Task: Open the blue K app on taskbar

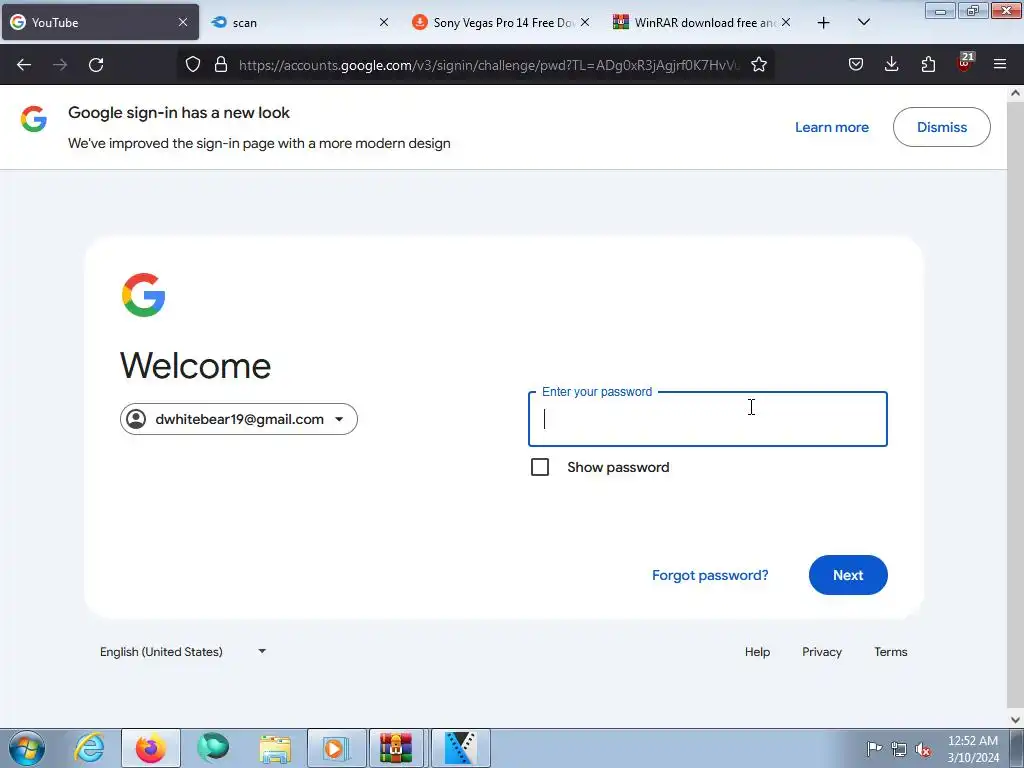Action: pyautogui.click(x=460, y=748)
